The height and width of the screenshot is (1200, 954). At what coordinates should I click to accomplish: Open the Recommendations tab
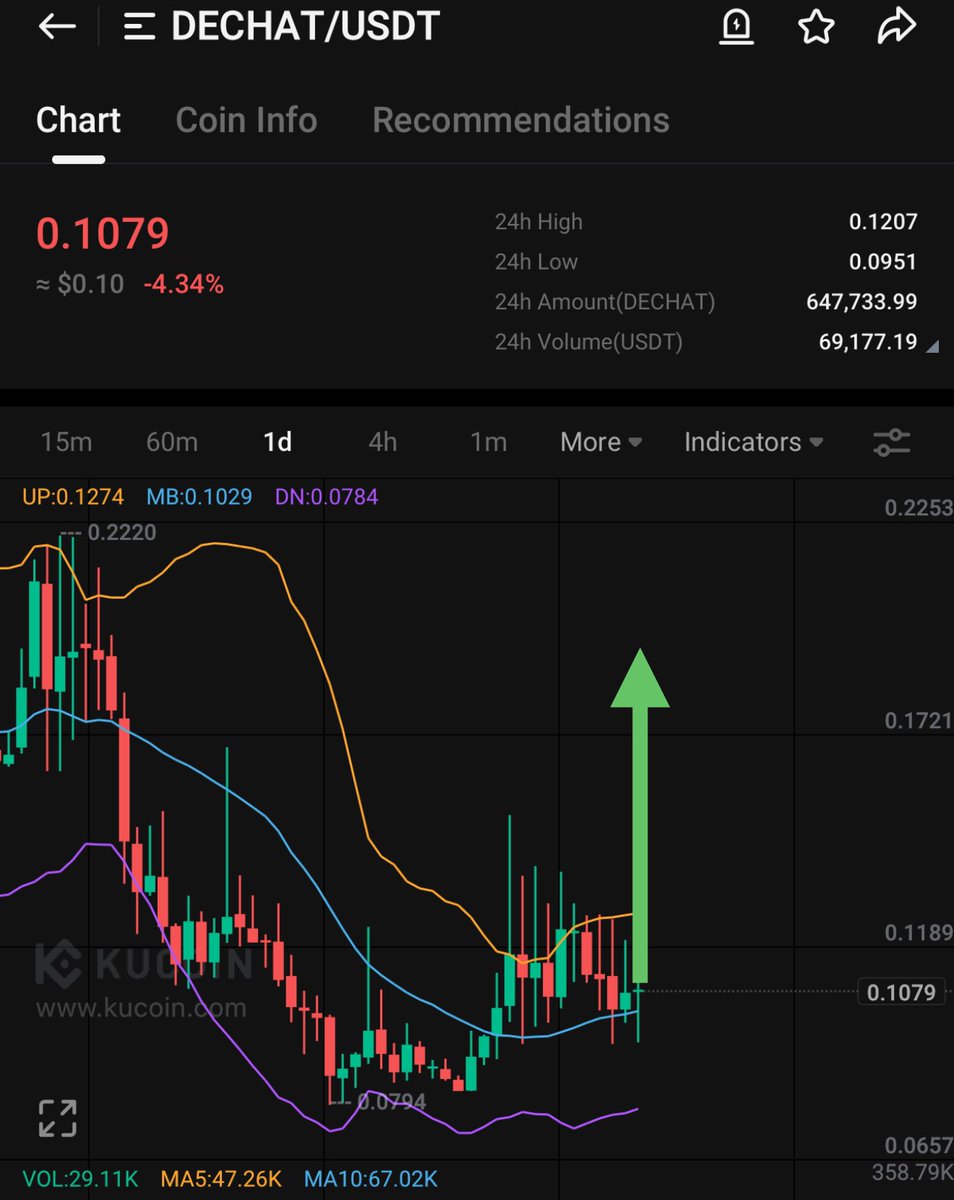pyautogui.click(x=521, y=120)
